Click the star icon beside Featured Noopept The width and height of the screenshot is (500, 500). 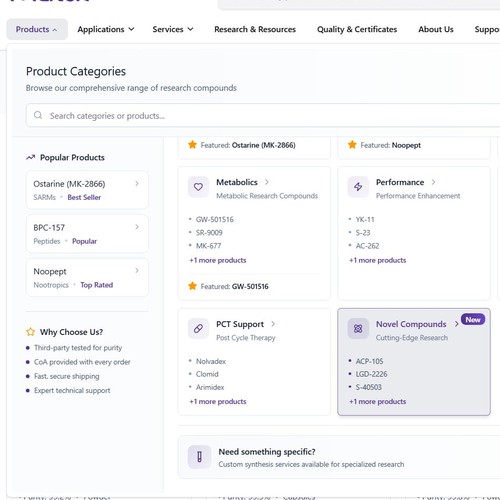[352, 145]
